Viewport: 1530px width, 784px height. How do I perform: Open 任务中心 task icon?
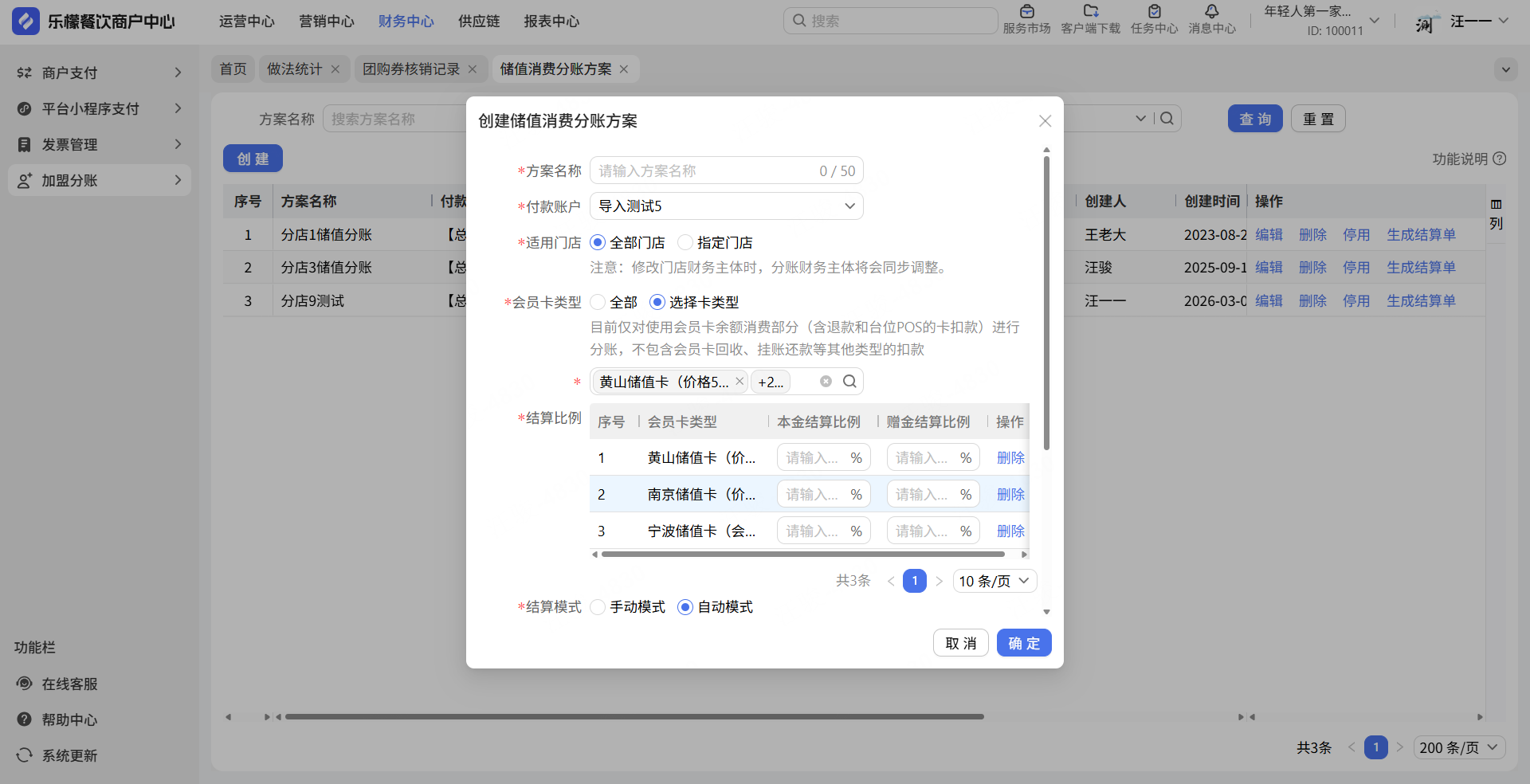coord(1154,12)
